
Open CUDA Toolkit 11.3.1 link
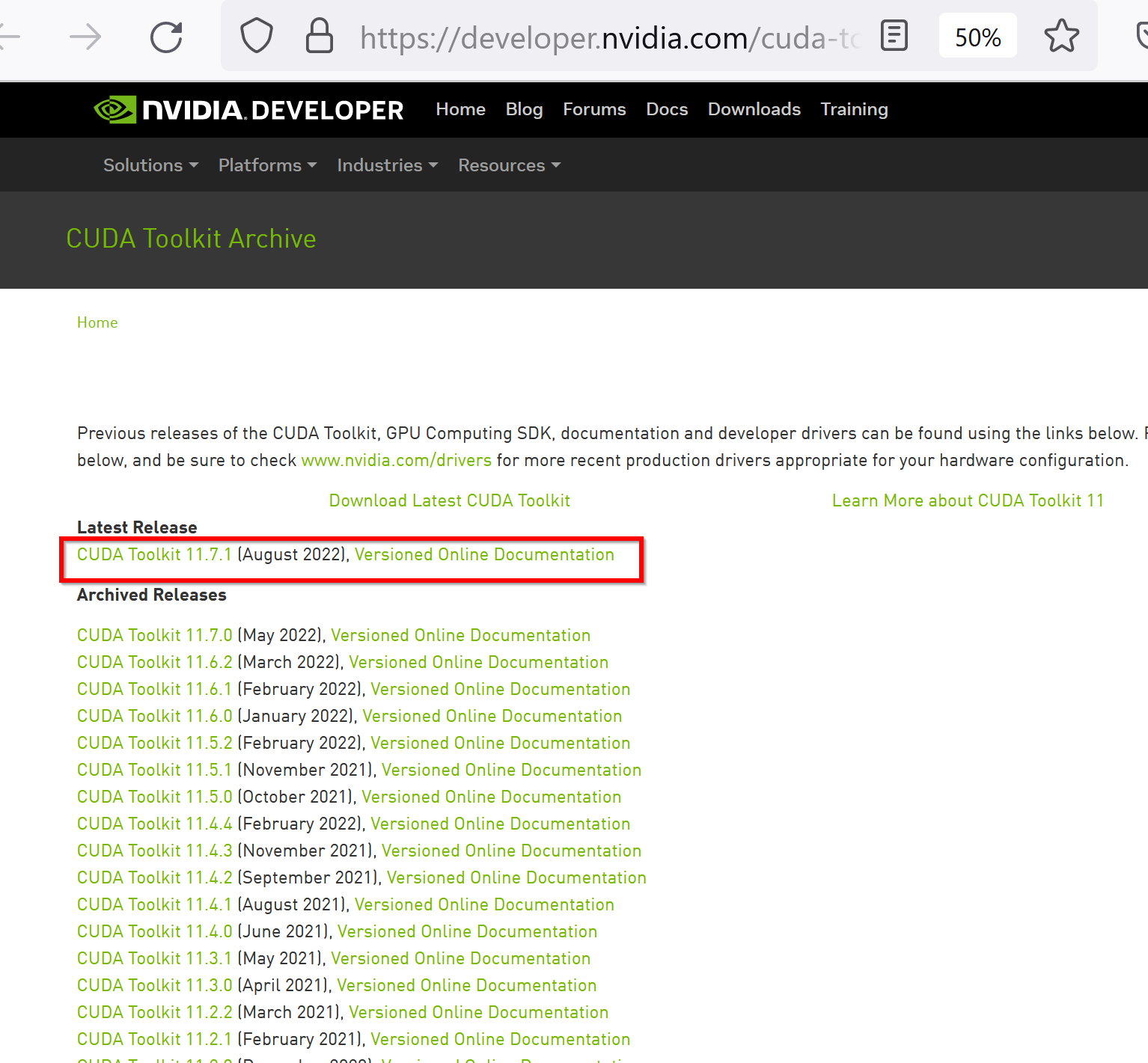[x=155, y=958]
